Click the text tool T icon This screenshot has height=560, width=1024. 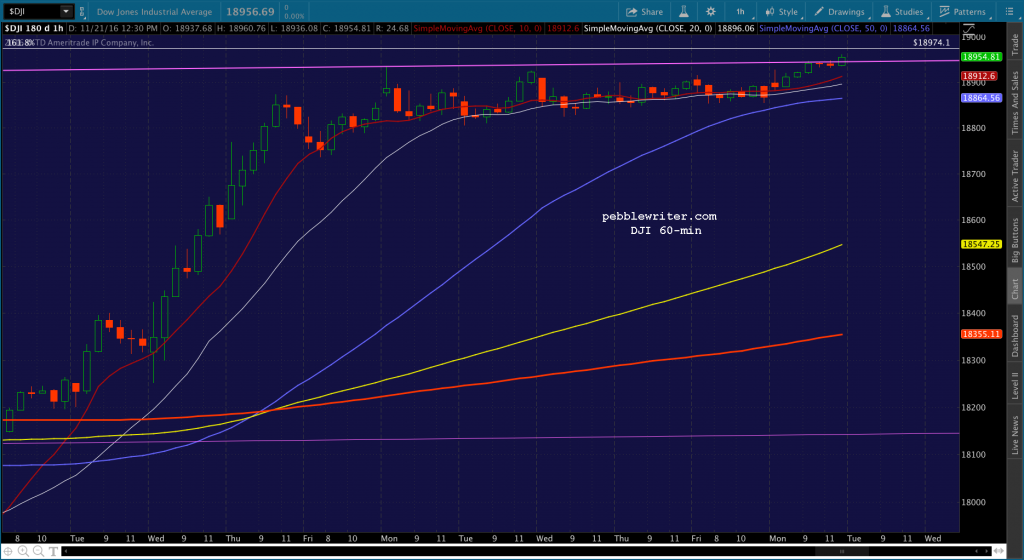[x=53, y=552]
